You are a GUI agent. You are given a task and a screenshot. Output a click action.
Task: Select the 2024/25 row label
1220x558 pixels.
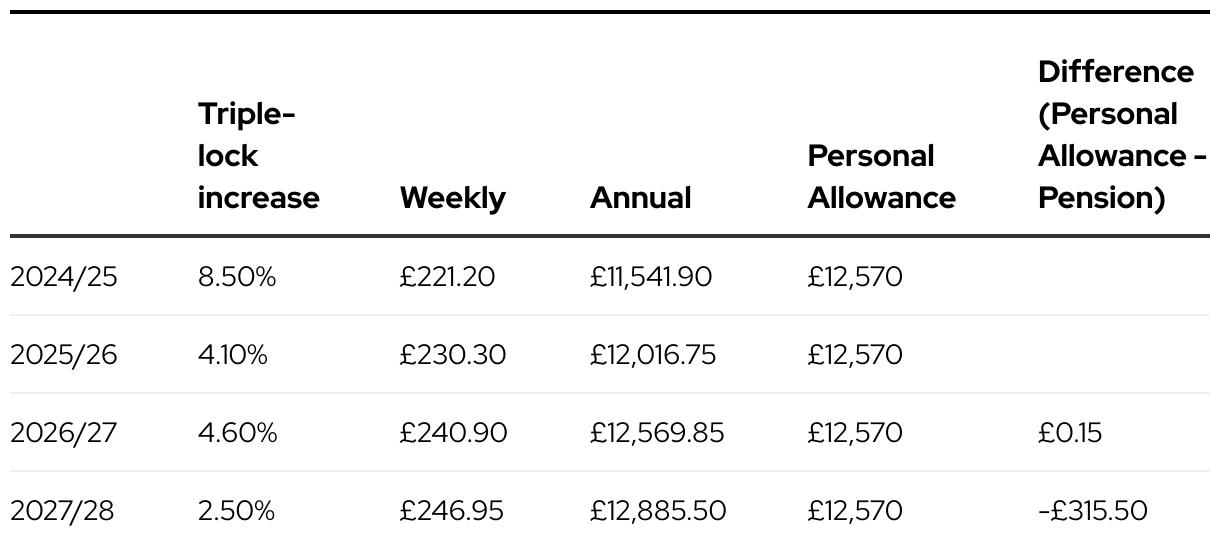pos(64,277)
